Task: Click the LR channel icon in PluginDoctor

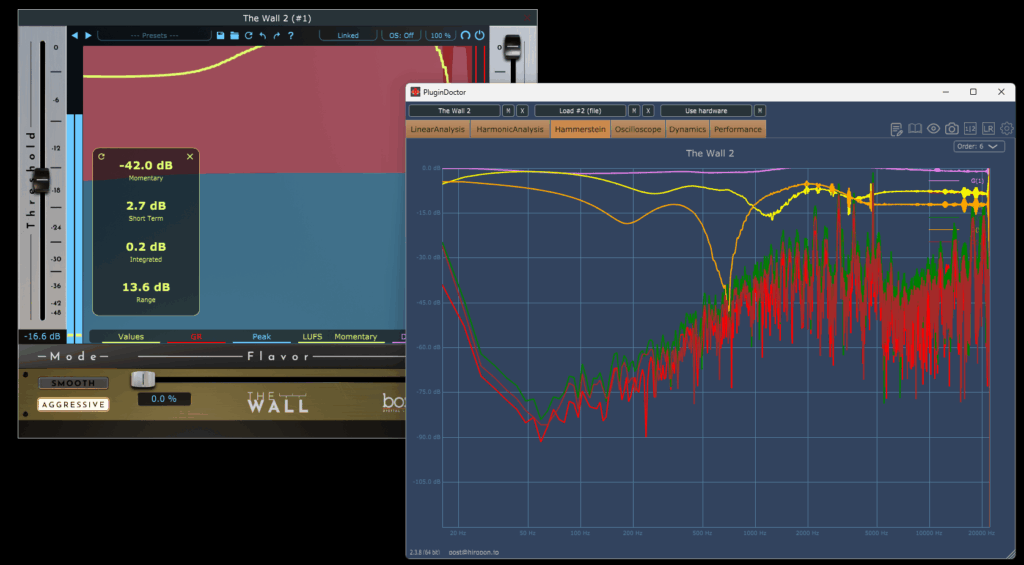Action: 988,129
